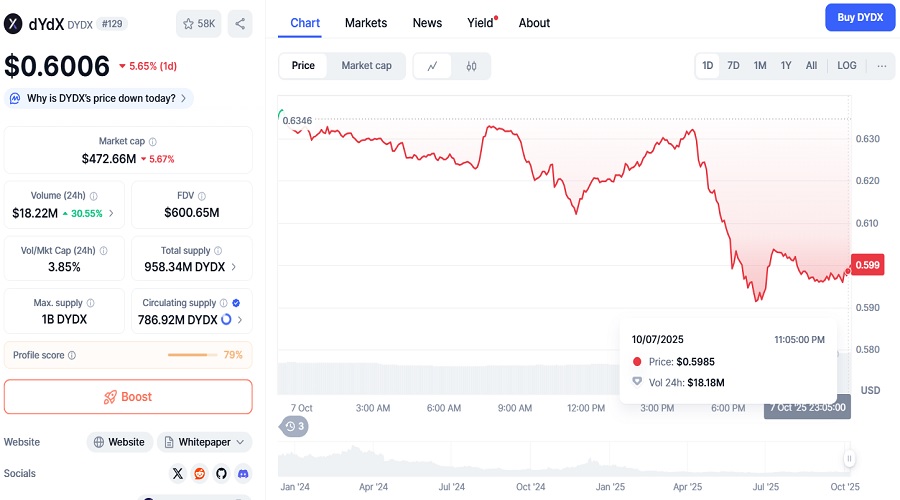The width and height of the screenshot is (900, 500).
Task: Expand the Whitepaper dropdown
Action: tap(204, 442)
